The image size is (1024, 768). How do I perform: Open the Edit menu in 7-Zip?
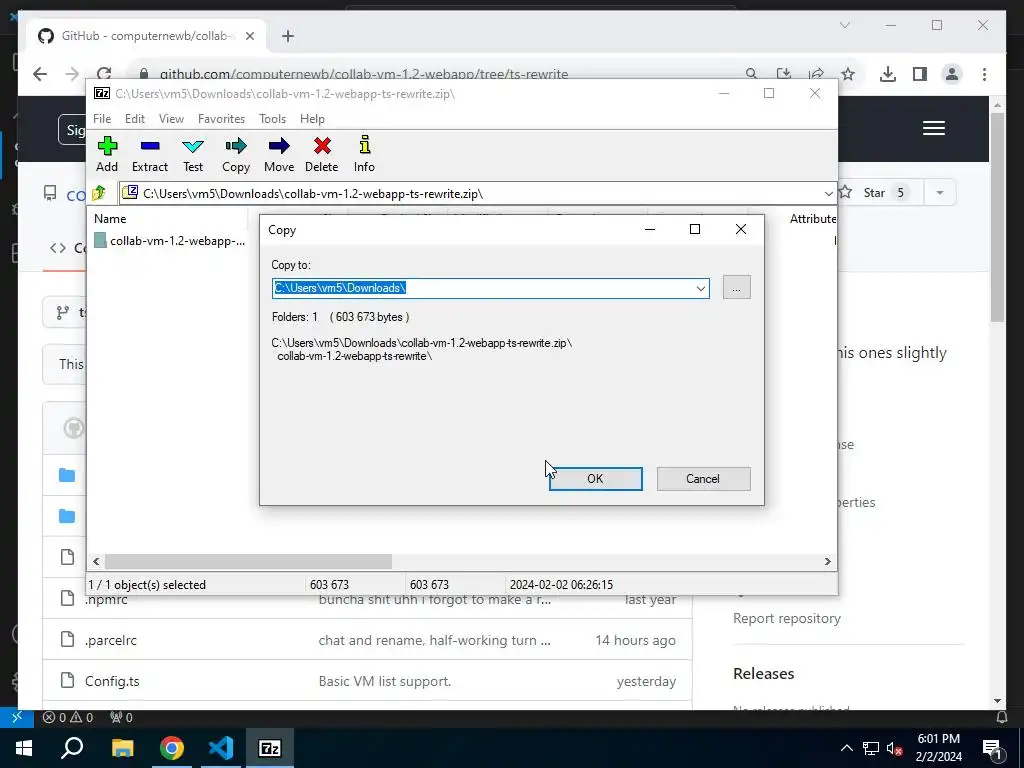point(135,119)
